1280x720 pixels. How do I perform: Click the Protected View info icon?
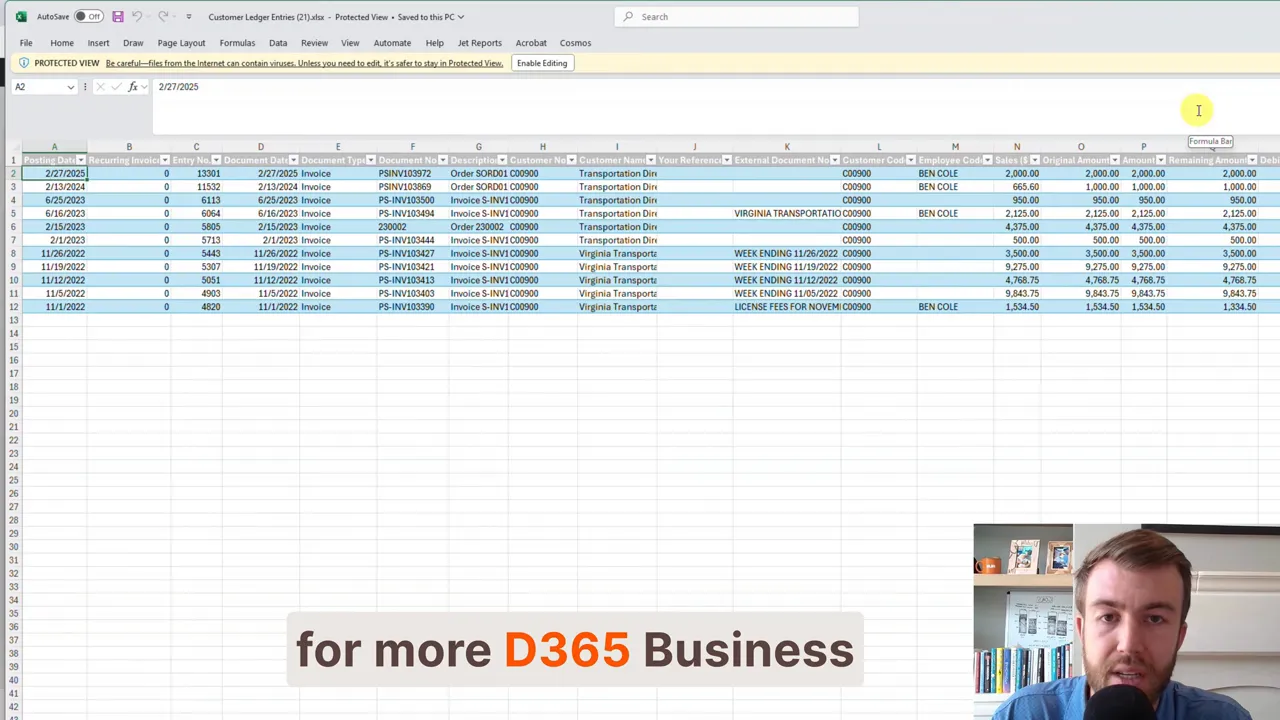25,63
